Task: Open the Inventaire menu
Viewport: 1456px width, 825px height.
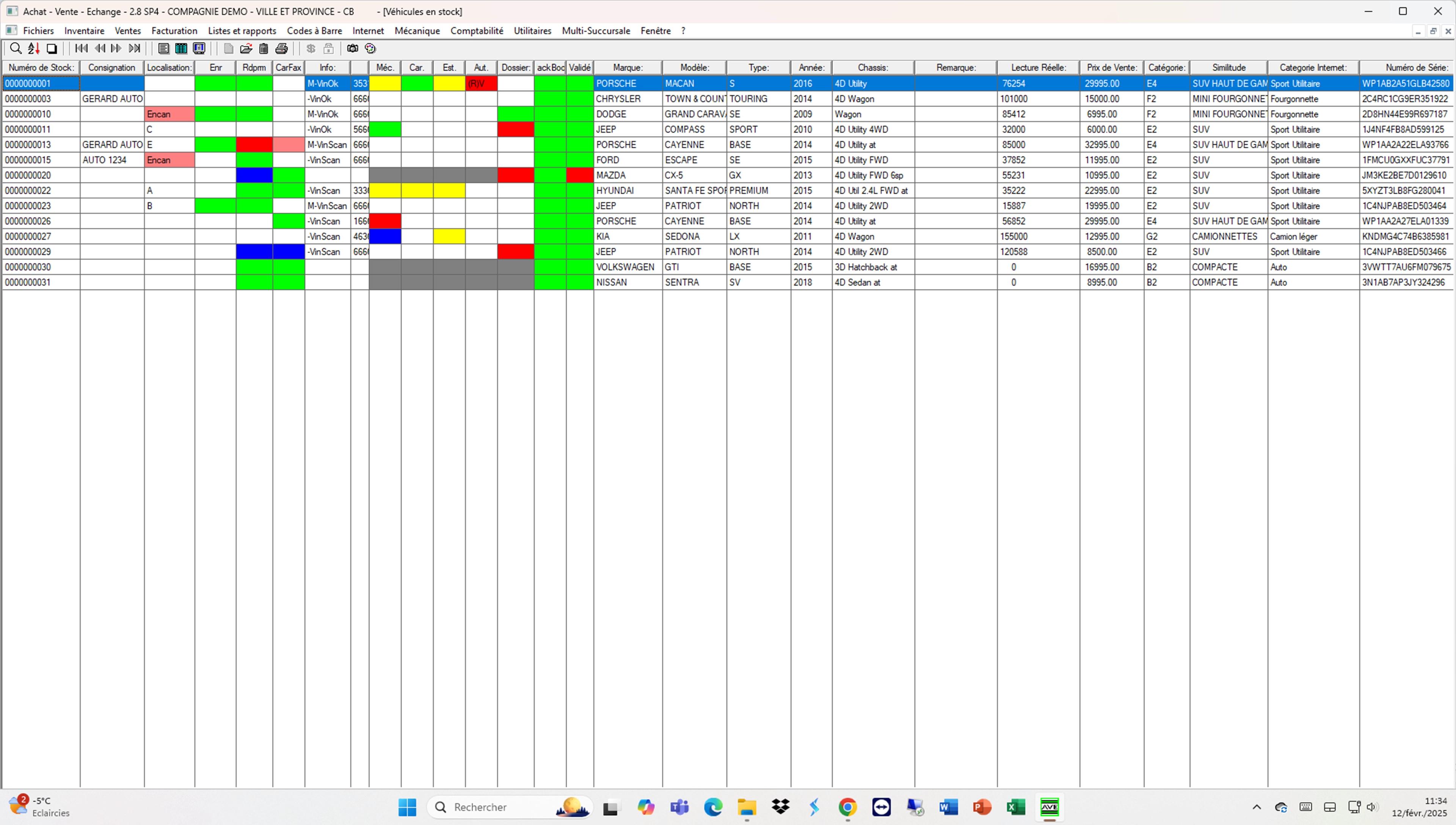Action: coord(85,31)
